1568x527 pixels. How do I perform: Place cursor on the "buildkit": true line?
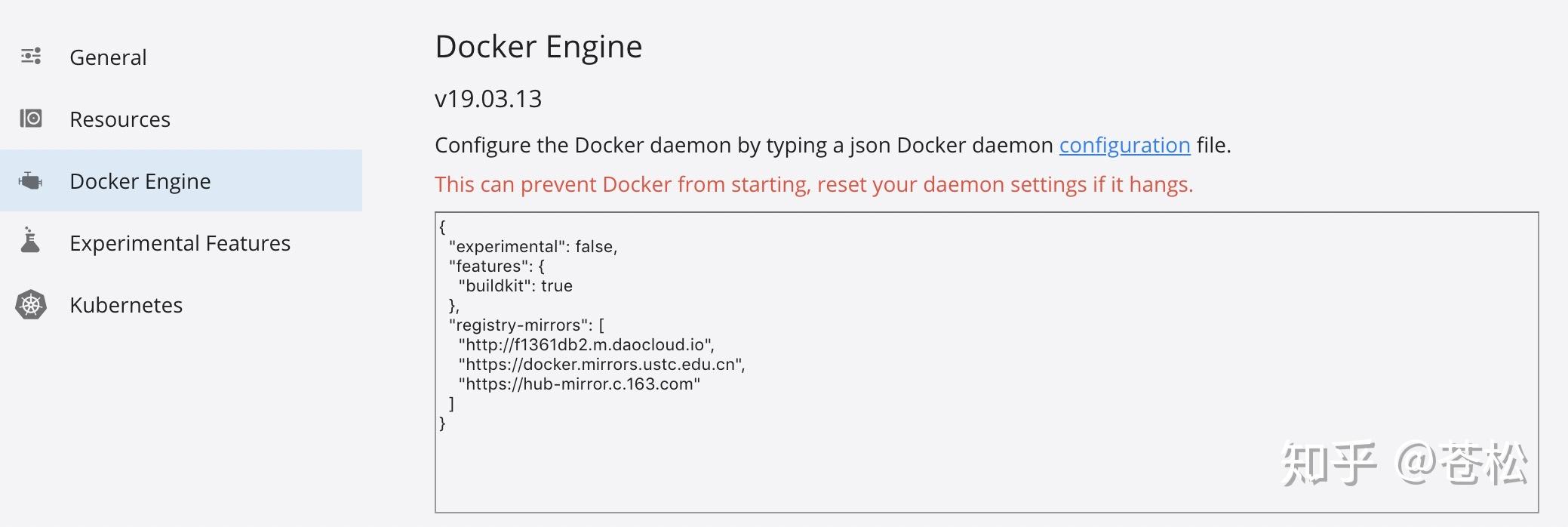click(x=515, y=285)
